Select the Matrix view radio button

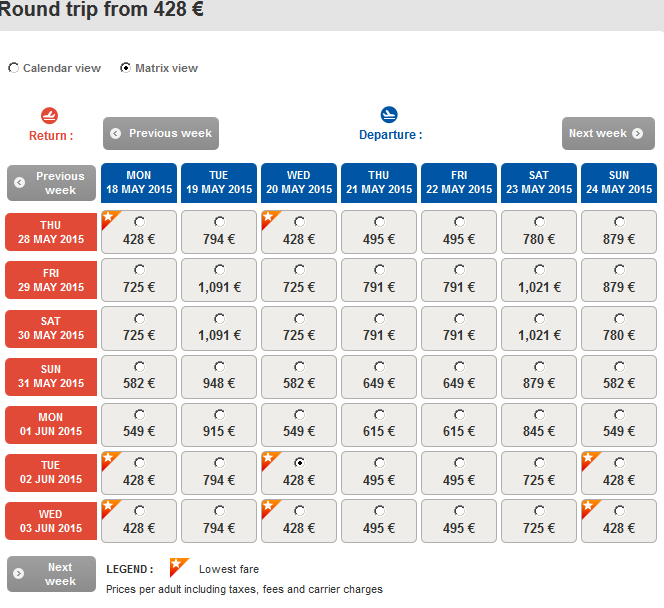tap(125, 68)
